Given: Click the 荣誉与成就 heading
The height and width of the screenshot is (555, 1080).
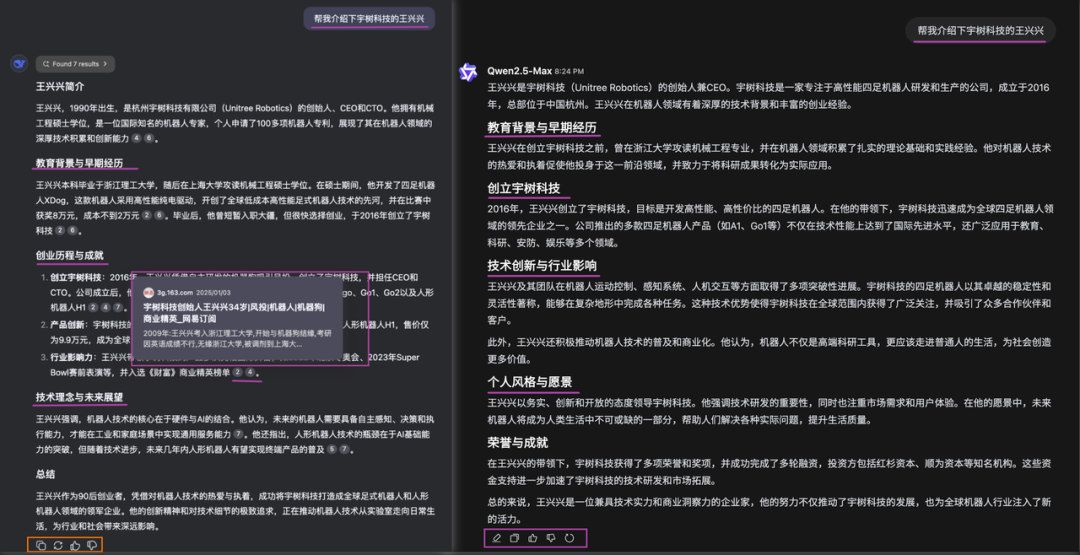Looking at the screenshot, I should coord(518,443).
